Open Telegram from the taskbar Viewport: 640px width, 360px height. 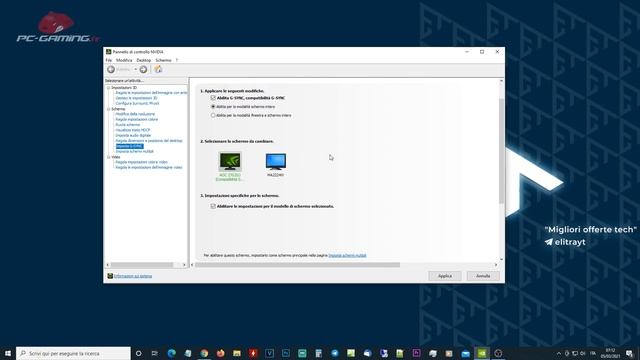(x=335, y=353)
